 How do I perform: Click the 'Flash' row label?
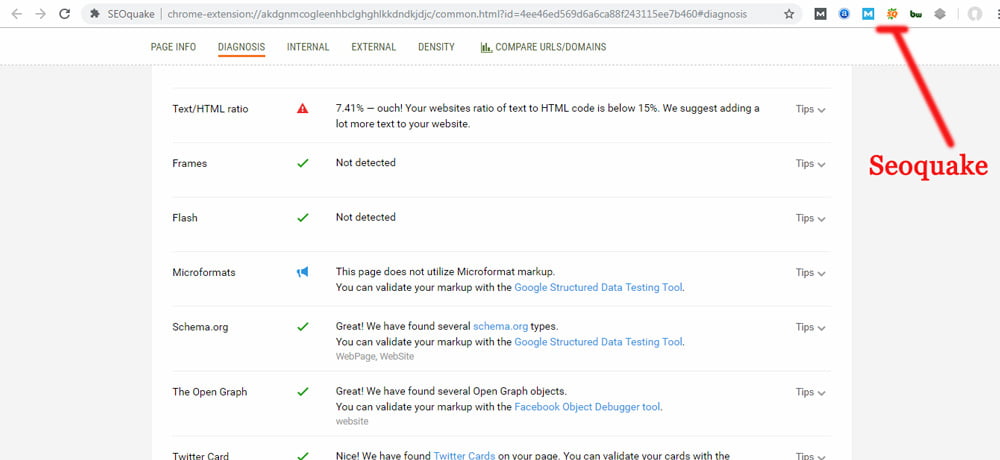click(x=185, y=218)
